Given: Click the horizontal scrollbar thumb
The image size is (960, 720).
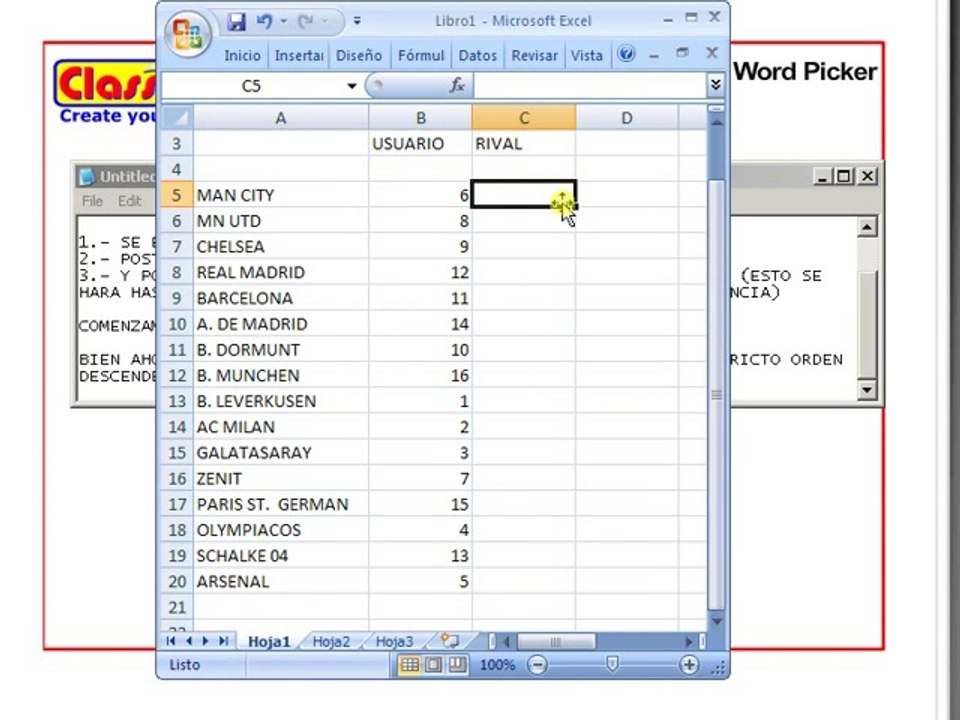Looking at the screenshot, I should (556, 642).
